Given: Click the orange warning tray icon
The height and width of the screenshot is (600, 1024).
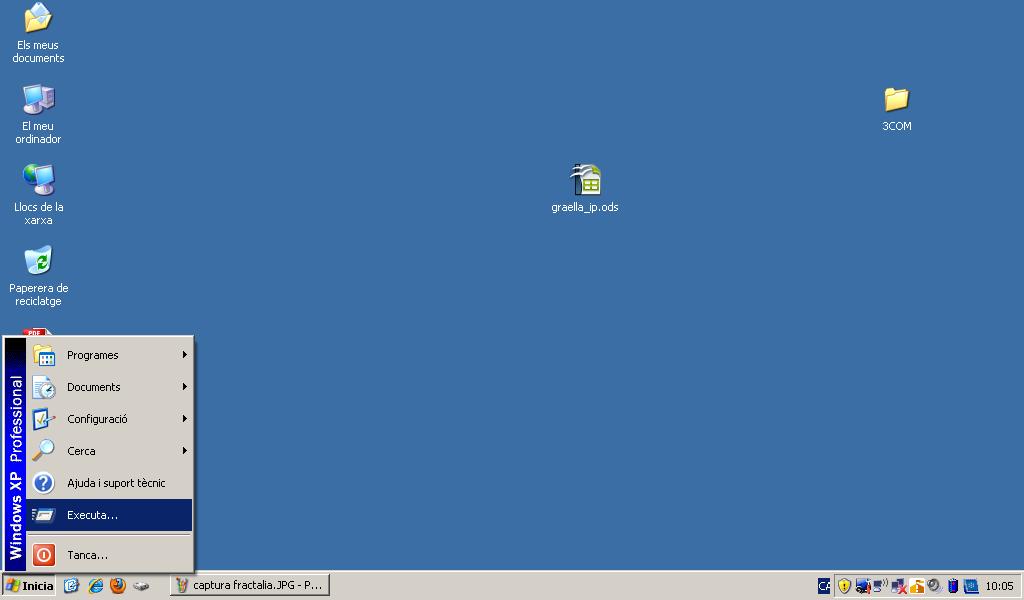Looking at the screenshot, I should click(916, 586).
